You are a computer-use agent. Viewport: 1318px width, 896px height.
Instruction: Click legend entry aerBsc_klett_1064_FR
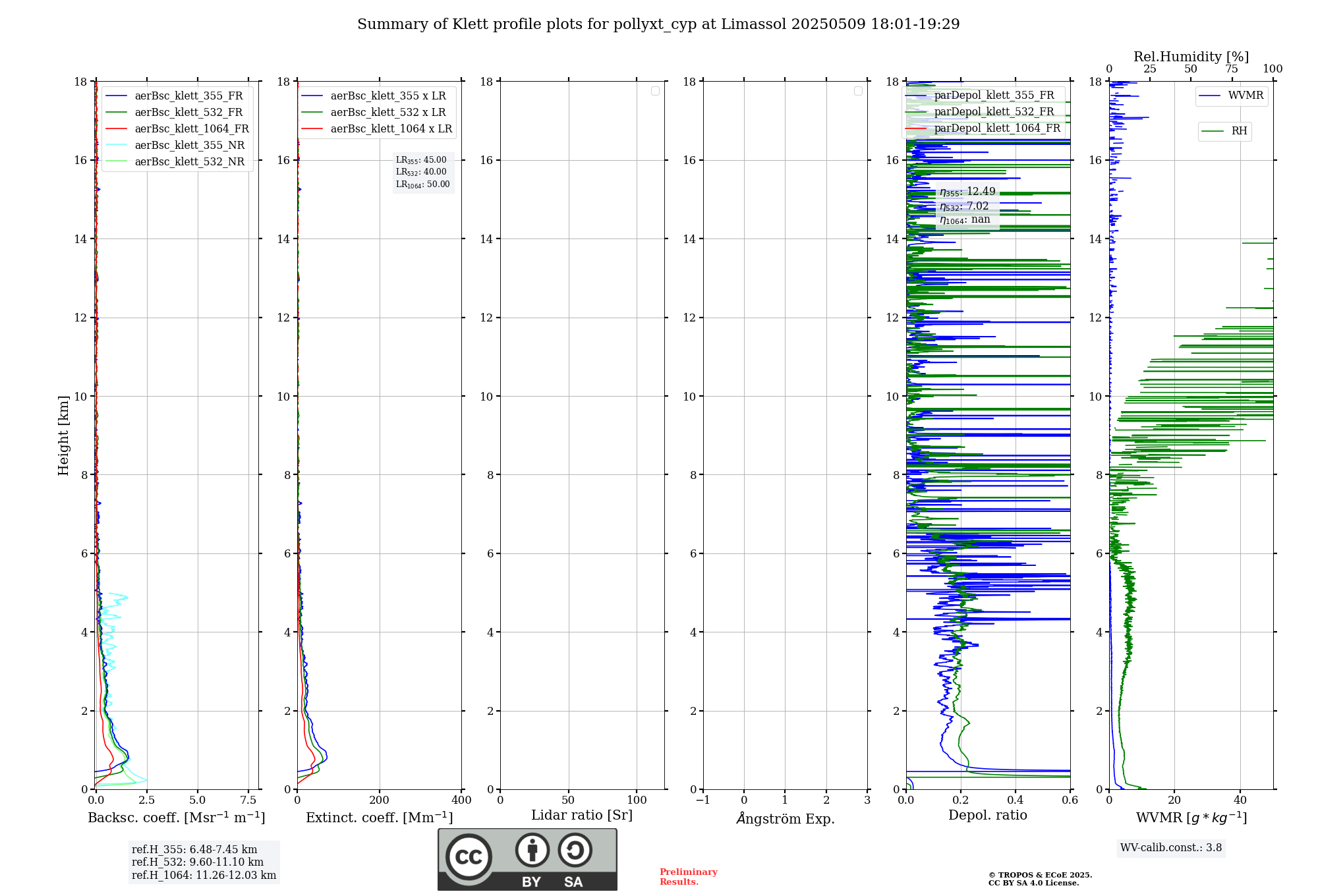click(177, 129)
